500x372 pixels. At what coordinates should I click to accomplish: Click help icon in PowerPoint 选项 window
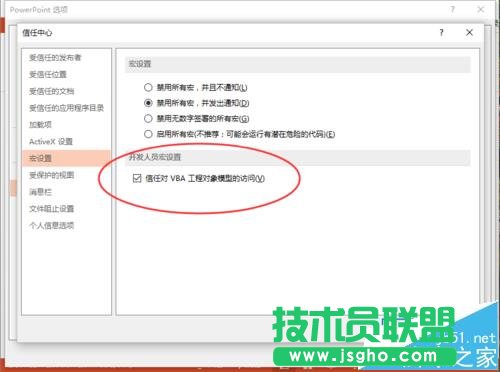click(452, 9)
